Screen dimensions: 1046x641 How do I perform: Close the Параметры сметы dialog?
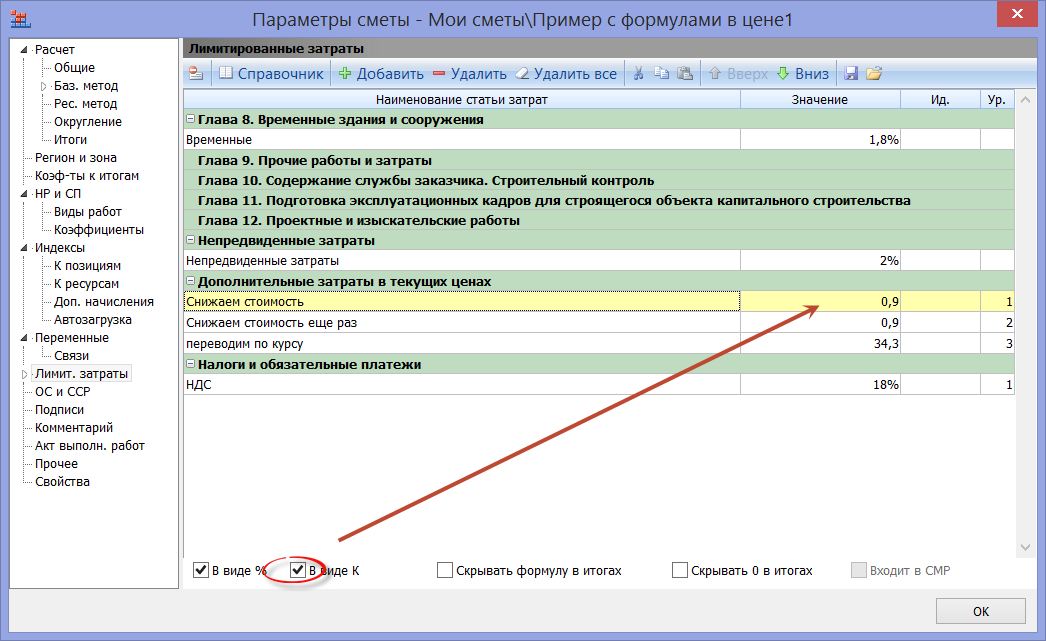coord(1017,14)
